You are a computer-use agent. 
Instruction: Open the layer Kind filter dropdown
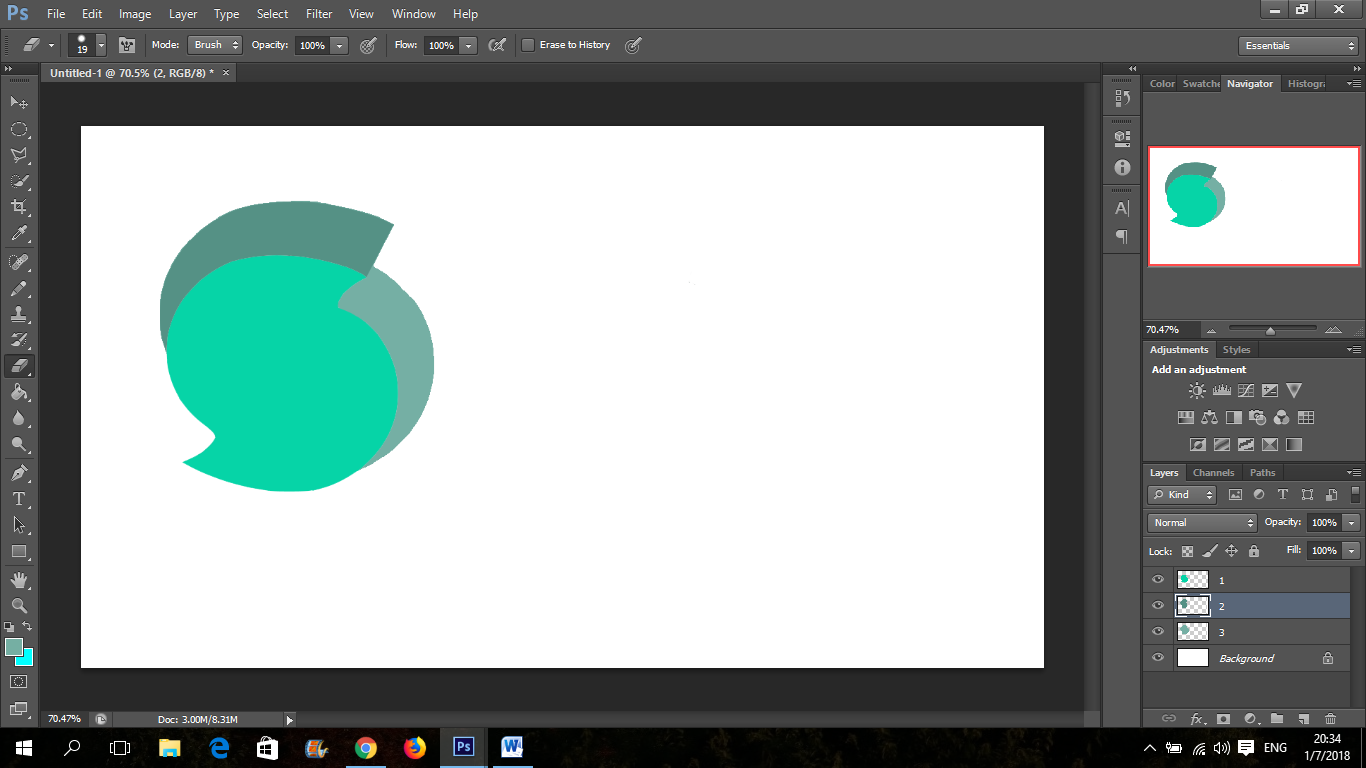point(1182,494)
